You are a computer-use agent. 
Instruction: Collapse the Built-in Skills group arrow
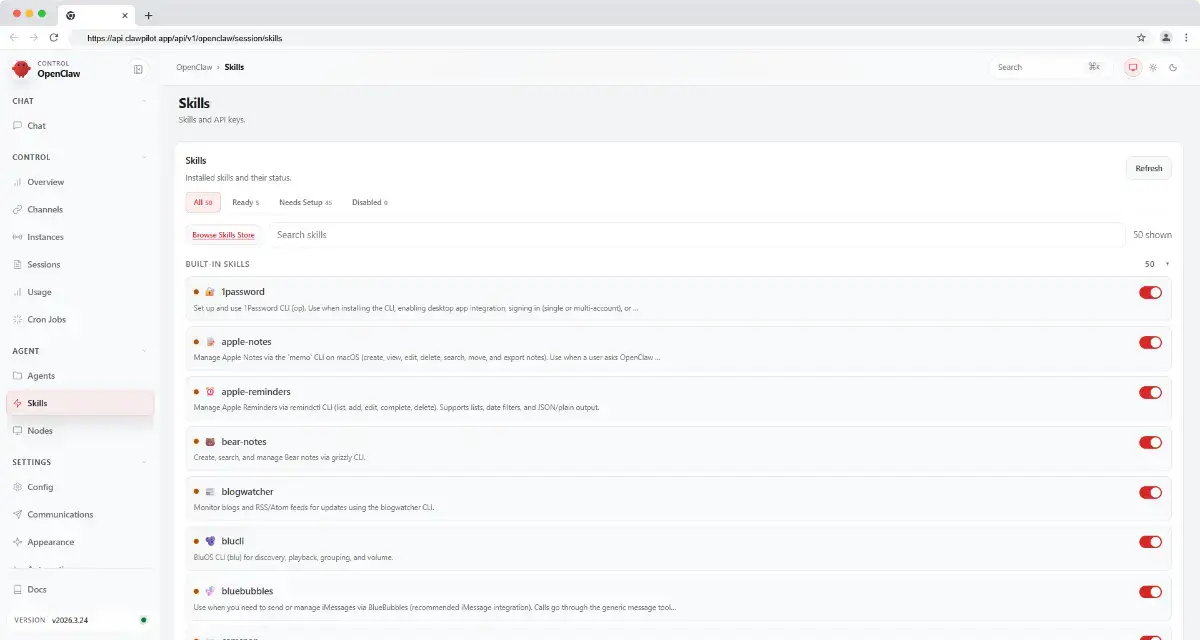pyautogui.click(x=1167, y=264)
